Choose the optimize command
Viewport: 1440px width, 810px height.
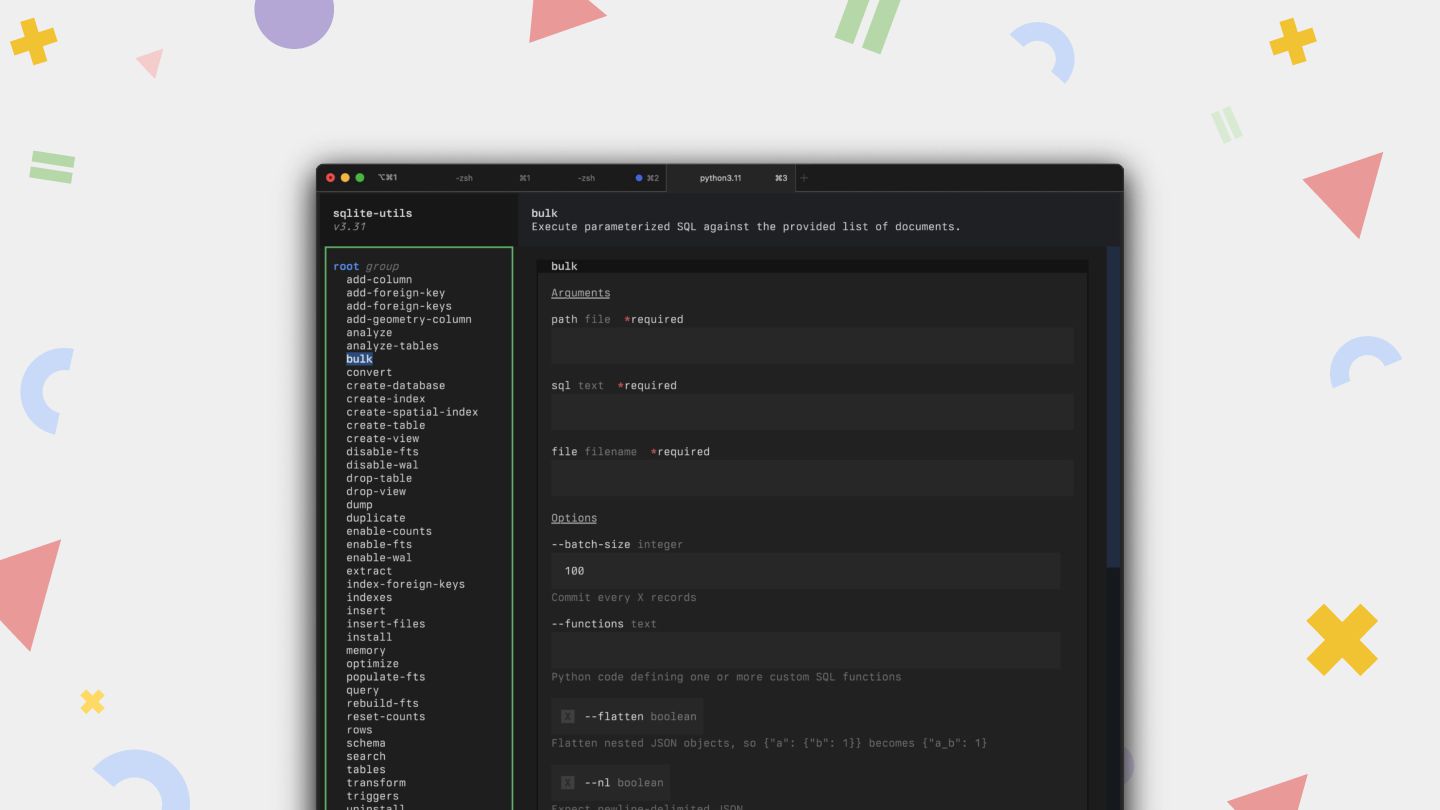[373, 663]
